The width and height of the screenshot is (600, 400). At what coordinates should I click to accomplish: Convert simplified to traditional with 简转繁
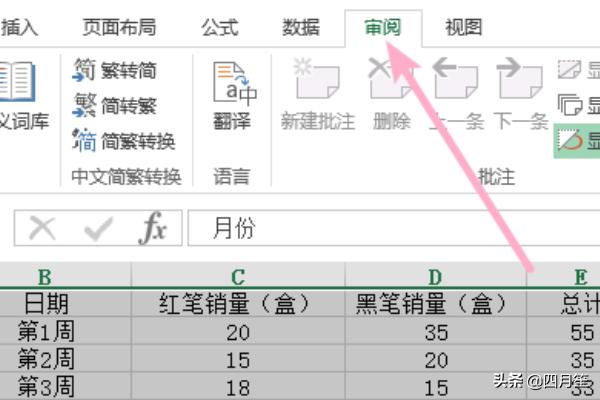(115, 106)
